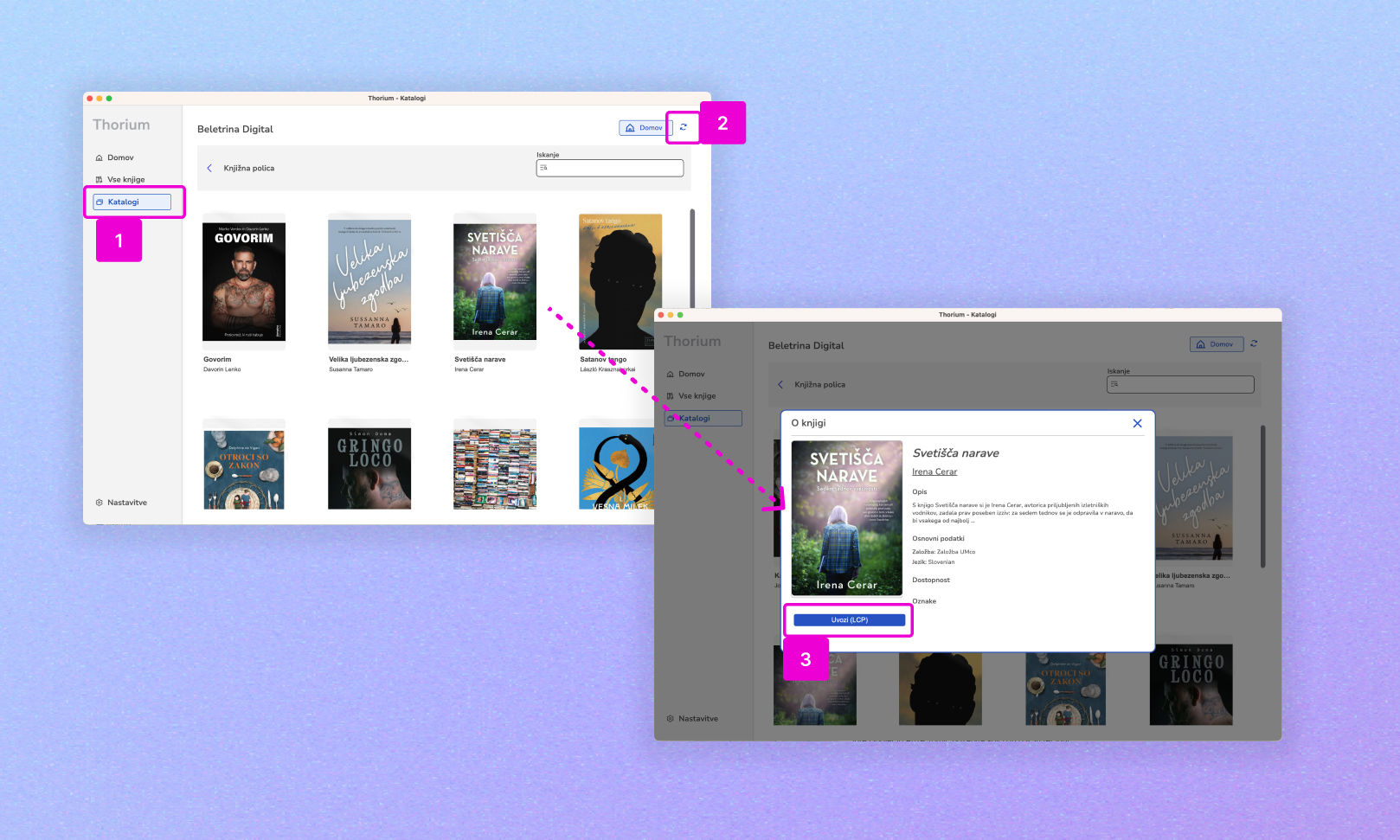Screen dimensions: 1400x840
Task: Click the back chevron in the front window
Action: pyautogui.click(x=780, y=384)
